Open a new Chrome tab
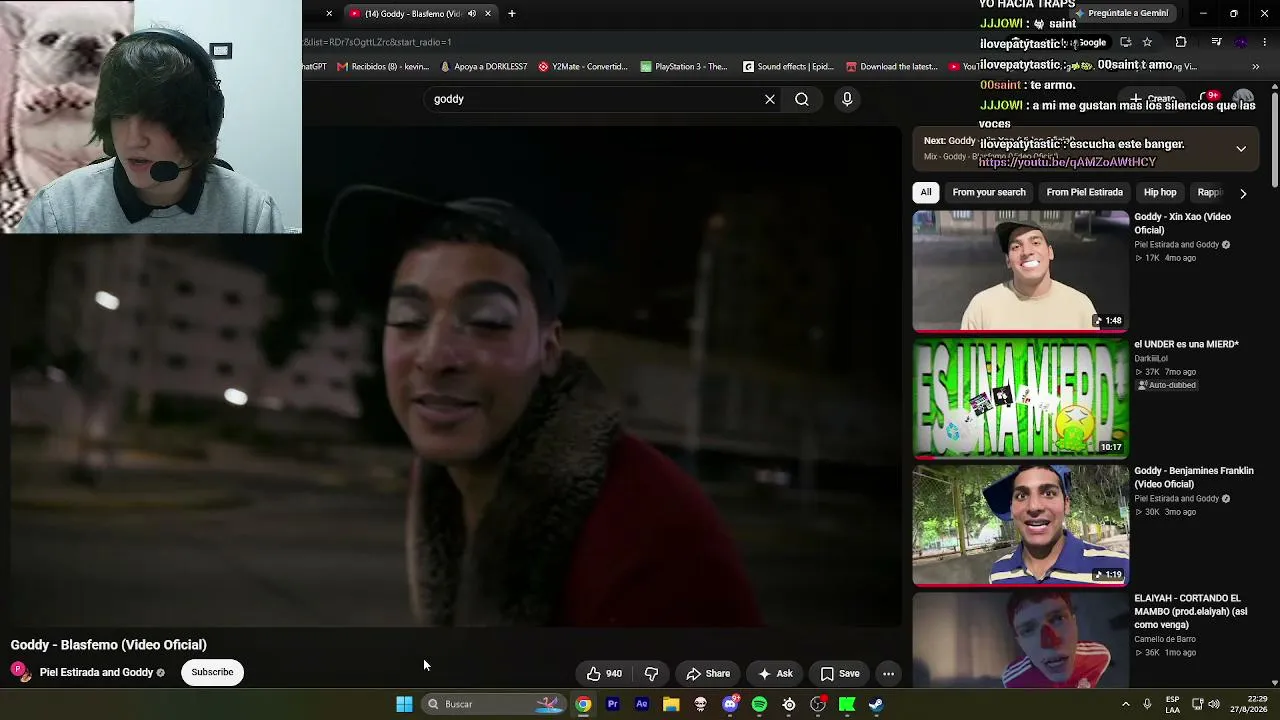The image size is (1280, 720). pyautogui.click(x=512, y=13)
